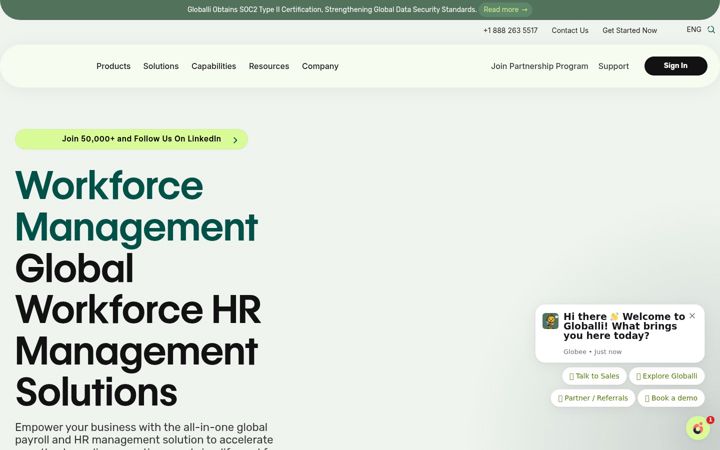Image resolution: width=720 pixels, height=450 pixels.
Task: Open the chat launcher bubble icon
Action: pyautogui.click(x=698, y=428)
